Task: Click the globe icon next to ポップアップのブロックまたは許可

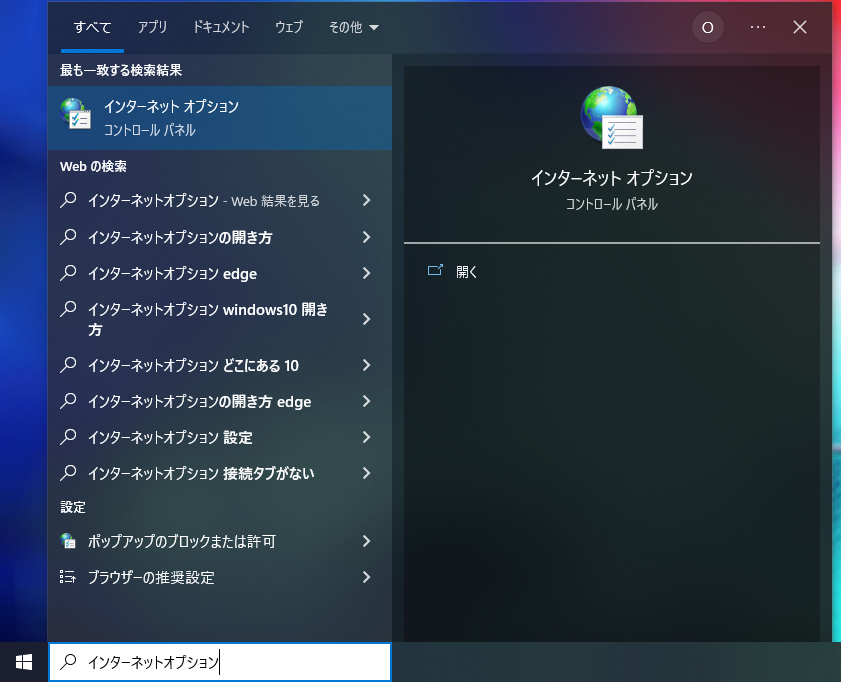Action: coord(68,540)
